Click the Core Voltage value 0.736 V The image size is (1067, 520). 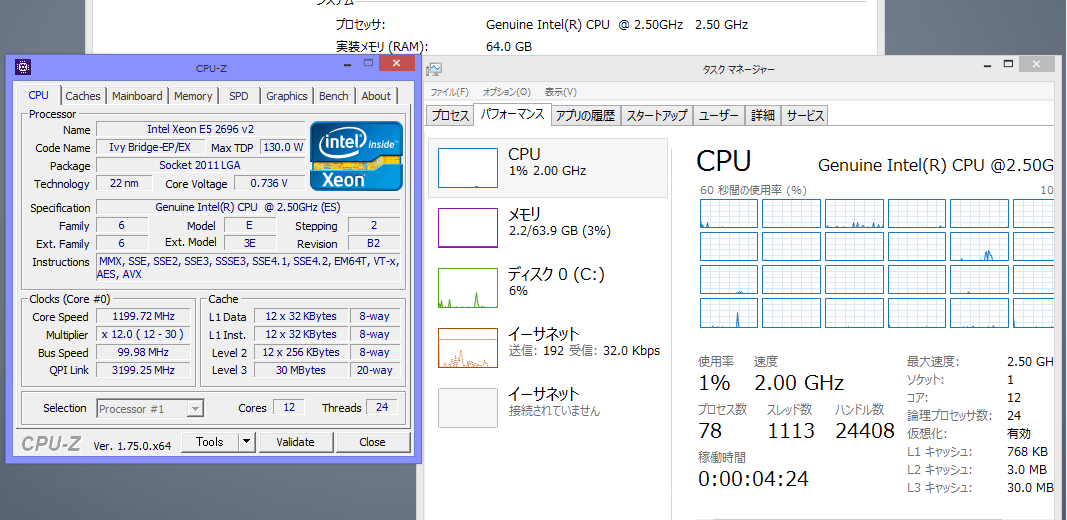(x=269, y=183)
